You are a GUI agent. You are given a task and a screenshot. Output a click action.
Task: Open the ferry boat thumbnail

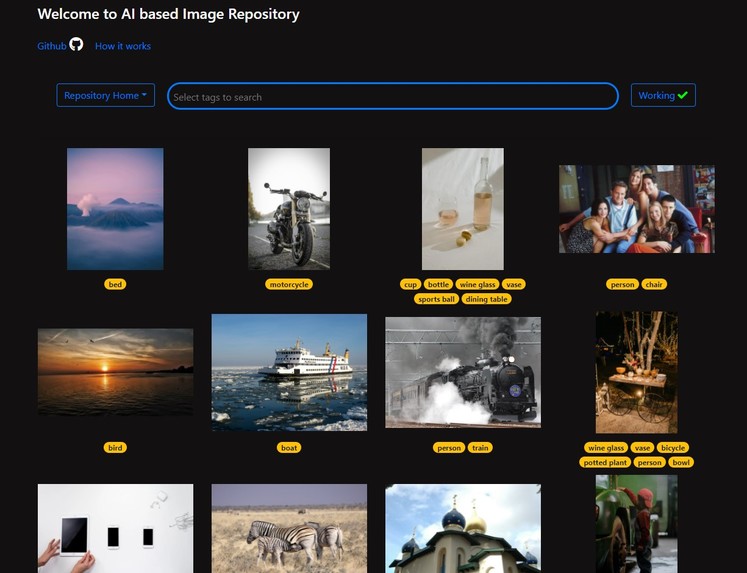pyautogui.click(x=289, y=372)
